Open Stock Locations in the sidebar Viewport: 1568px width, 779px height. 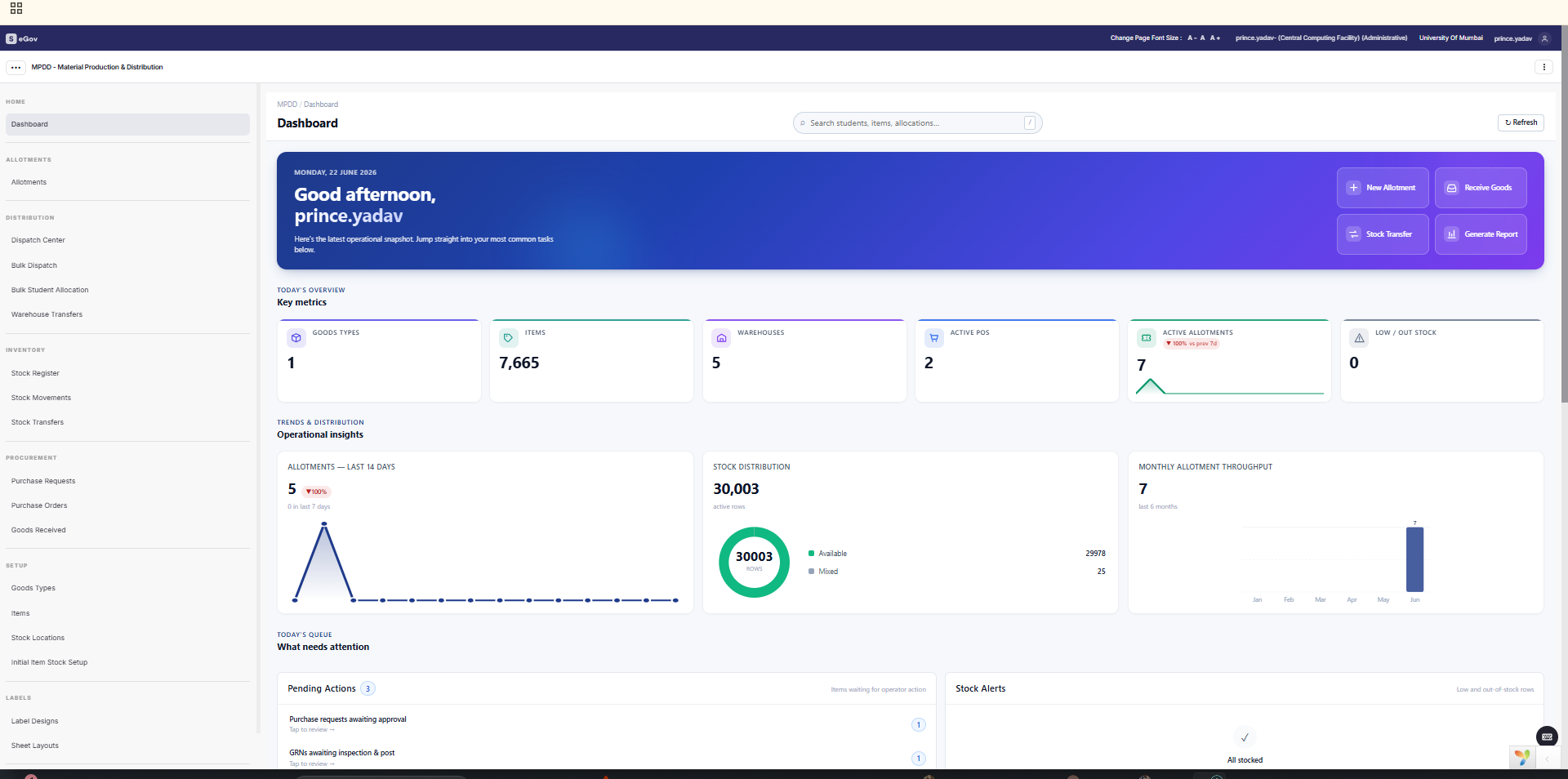(x=127, y=638)
